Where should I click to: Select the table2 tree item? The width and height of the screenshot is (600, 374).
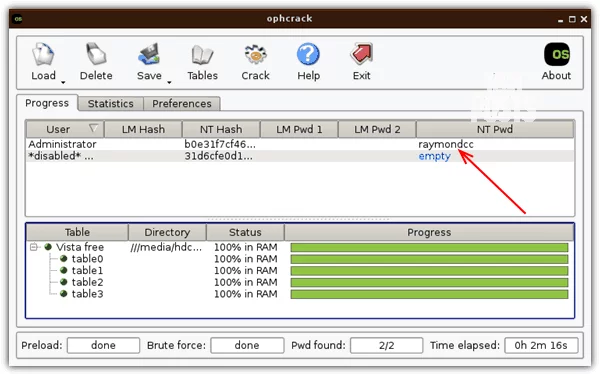87,282
